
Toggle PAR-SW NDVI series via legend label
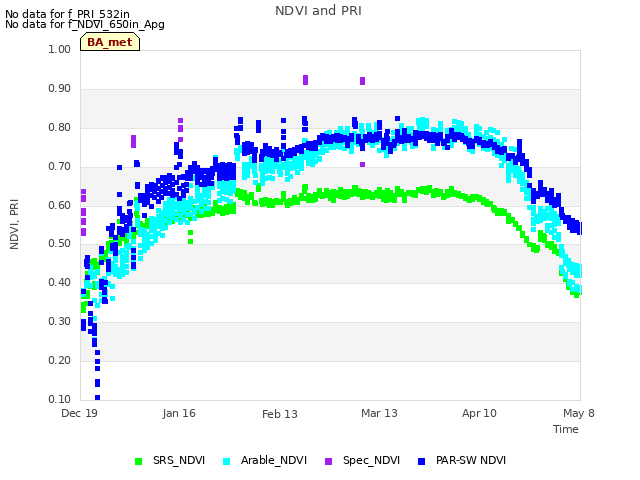pos(471,460)
